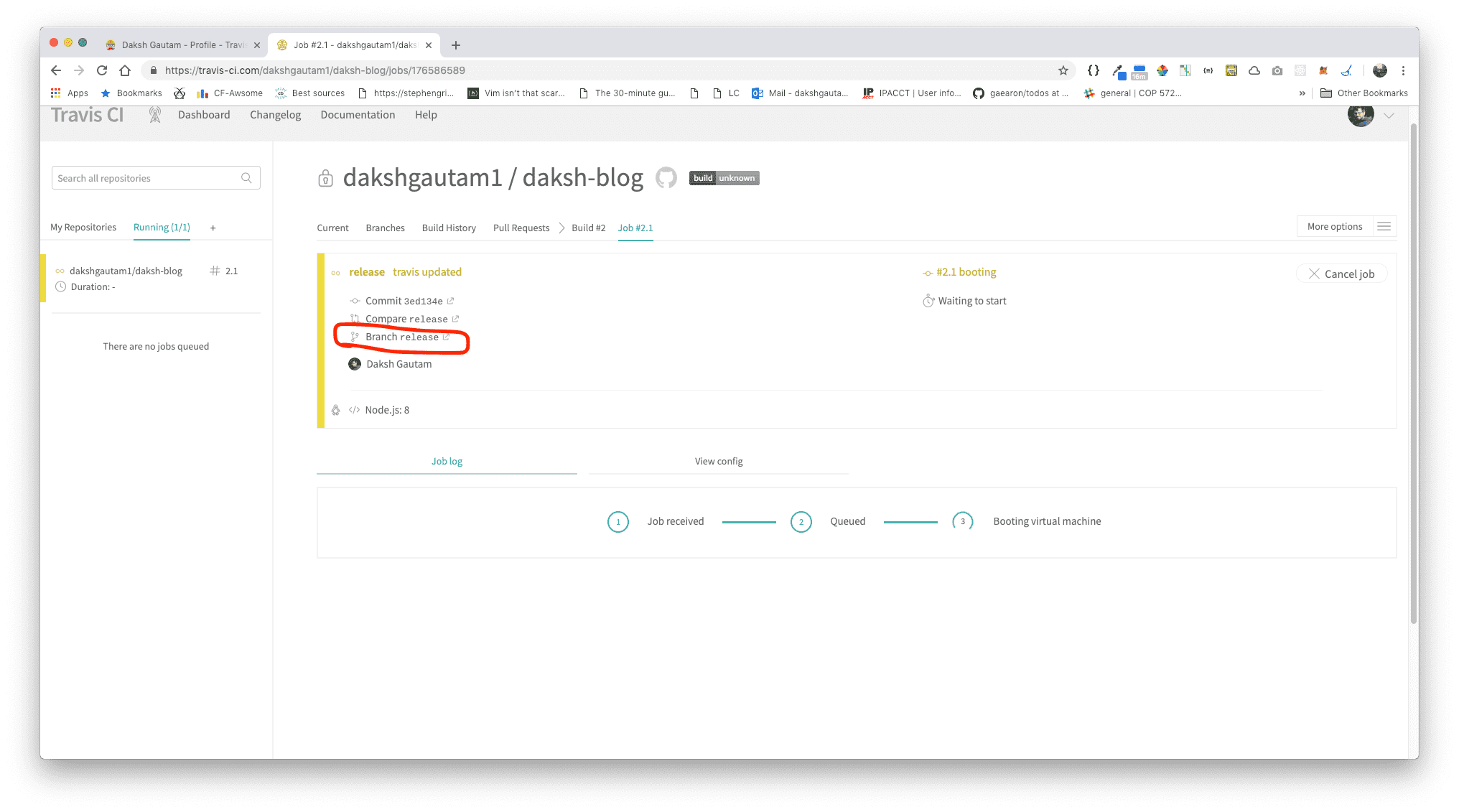This screenshot has height=812, width=1459.
Task: Click the GitHub repository icon next to daksh-blog
Action: 666,178
